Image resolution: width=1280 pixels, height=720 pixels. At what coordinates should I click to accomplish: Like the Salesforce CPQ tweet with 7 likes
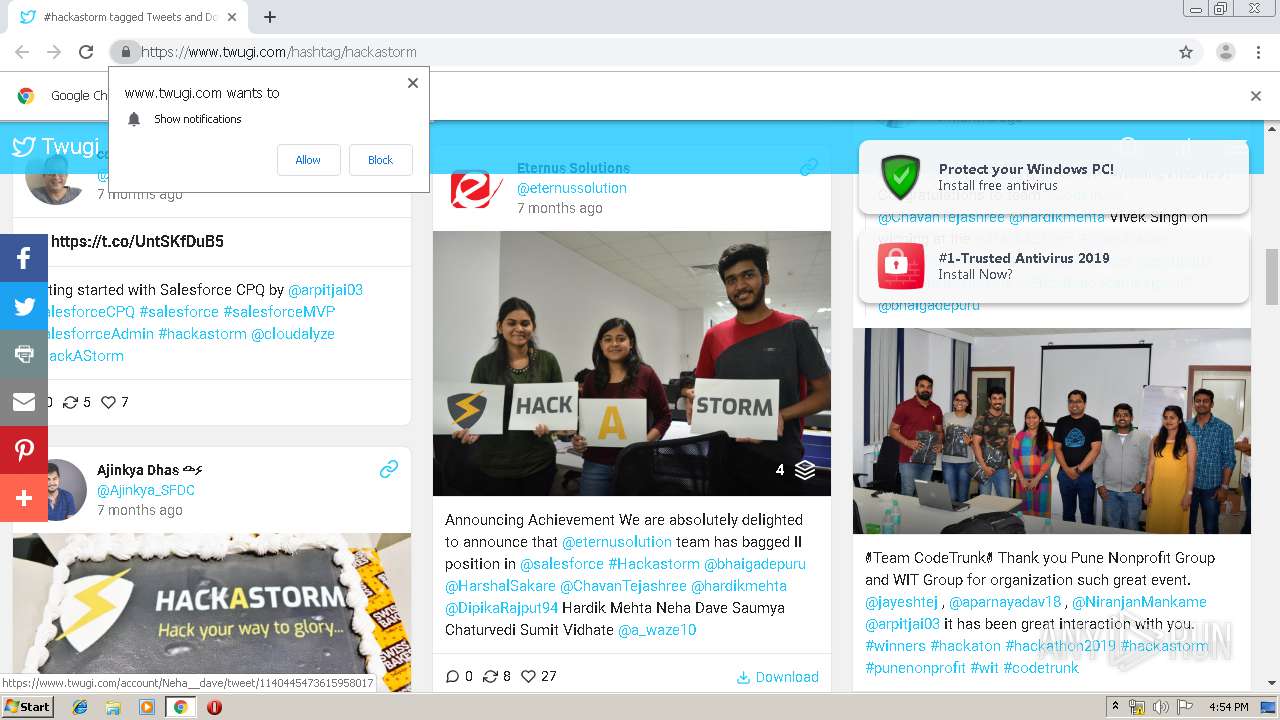[109, 402]
